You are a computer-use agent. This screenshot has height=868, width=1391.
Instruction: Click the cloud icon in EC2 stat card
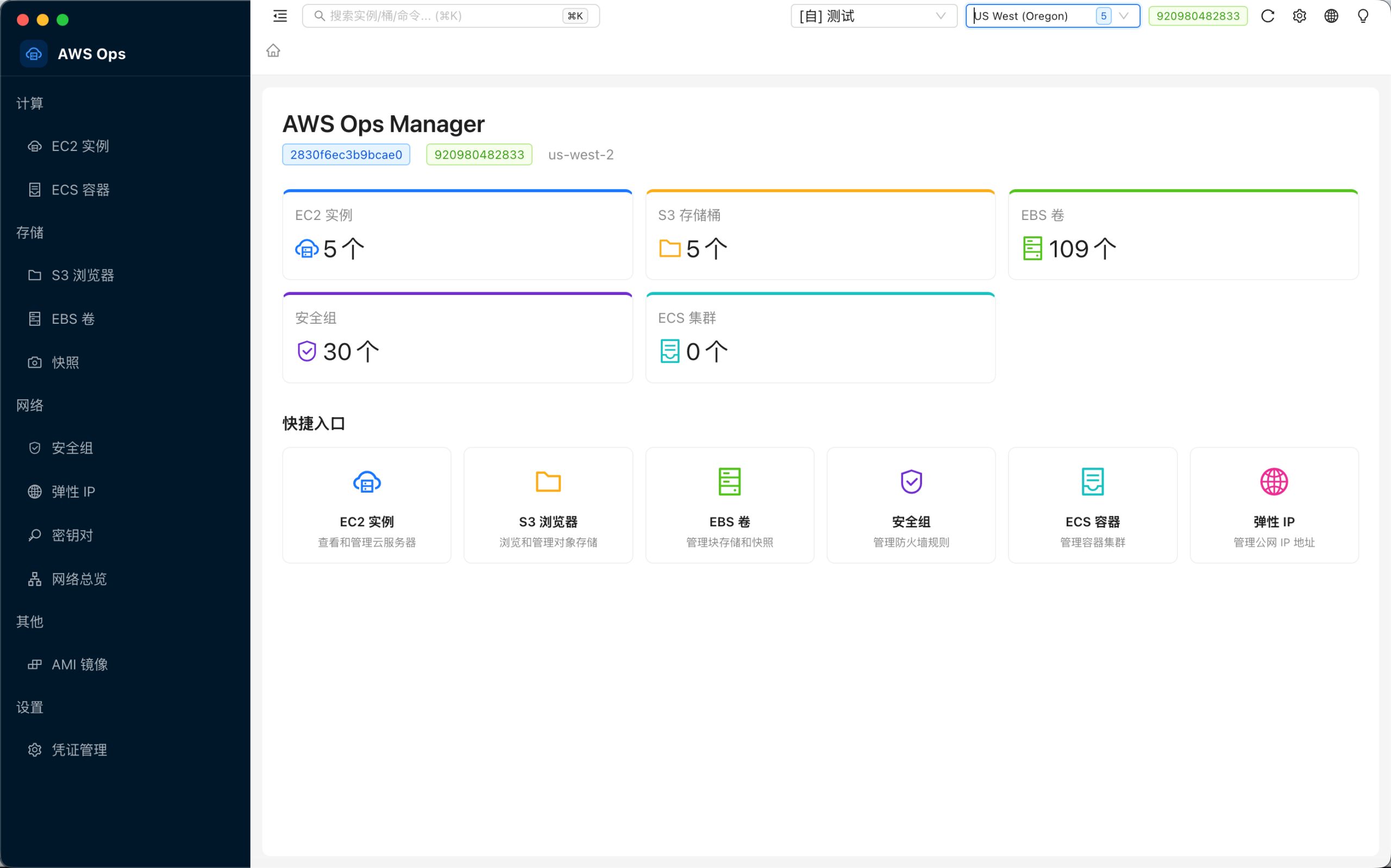307,249
